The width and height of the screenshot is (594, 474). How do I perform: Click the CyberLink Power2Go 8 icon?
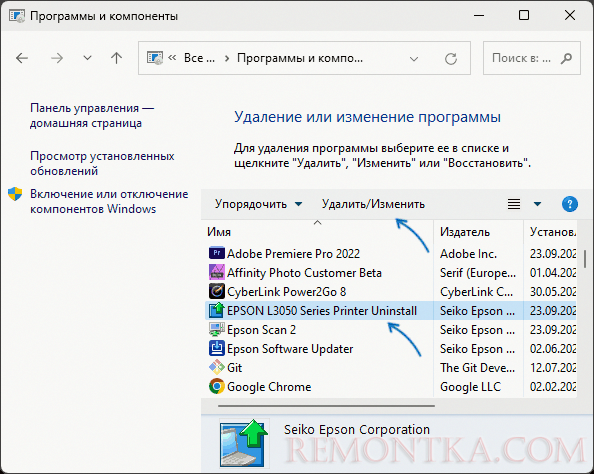coord(217,291)
